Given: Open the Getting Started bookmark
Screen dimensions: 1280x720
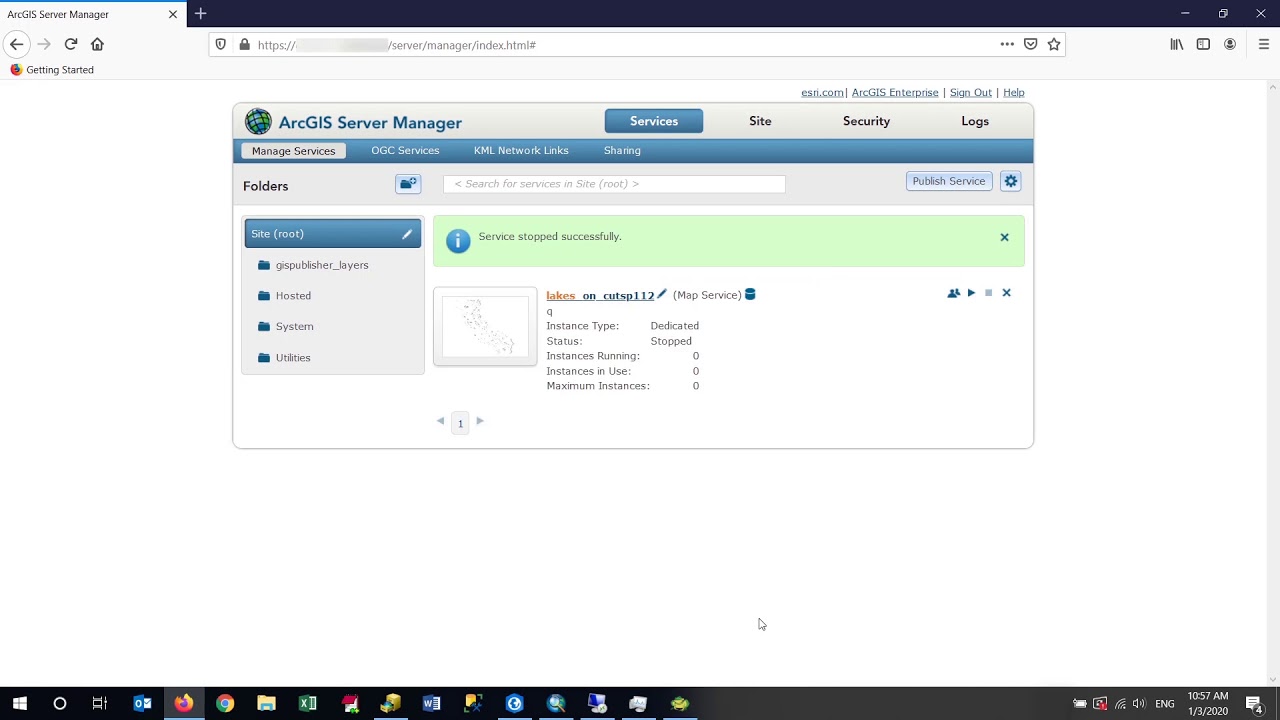Looking at the screenshot, I should tap(52, 70).
